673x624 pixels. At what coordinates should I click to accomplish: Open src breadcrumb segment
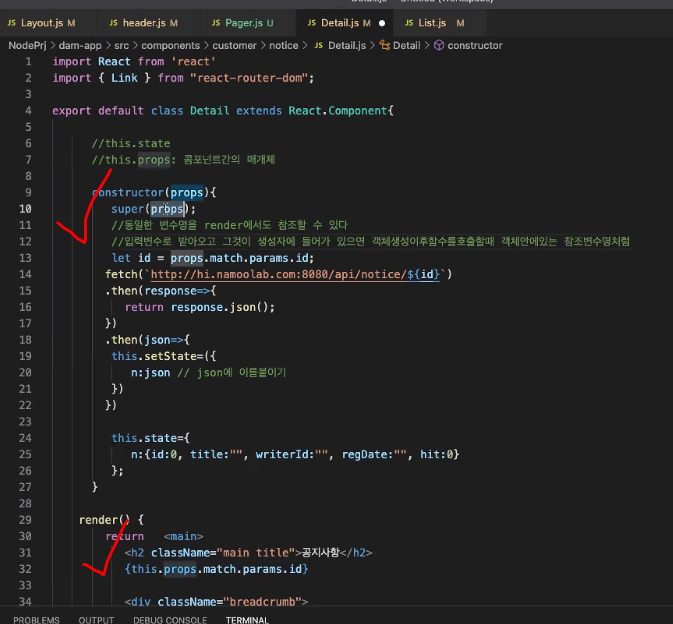pyautogui.click(x=121, y=45)
